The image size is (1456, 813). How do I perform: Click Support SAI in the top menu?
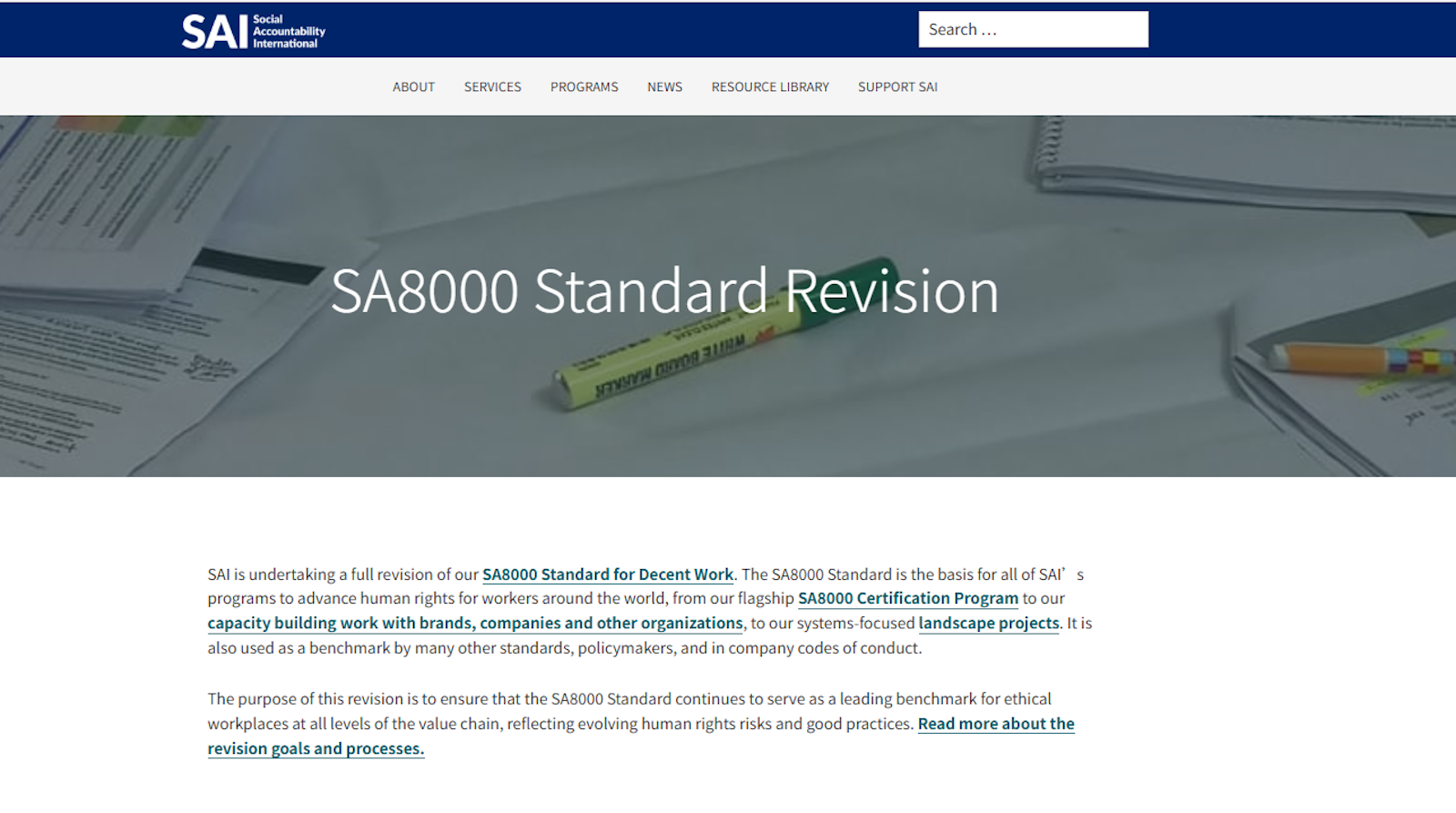point(897,86)
